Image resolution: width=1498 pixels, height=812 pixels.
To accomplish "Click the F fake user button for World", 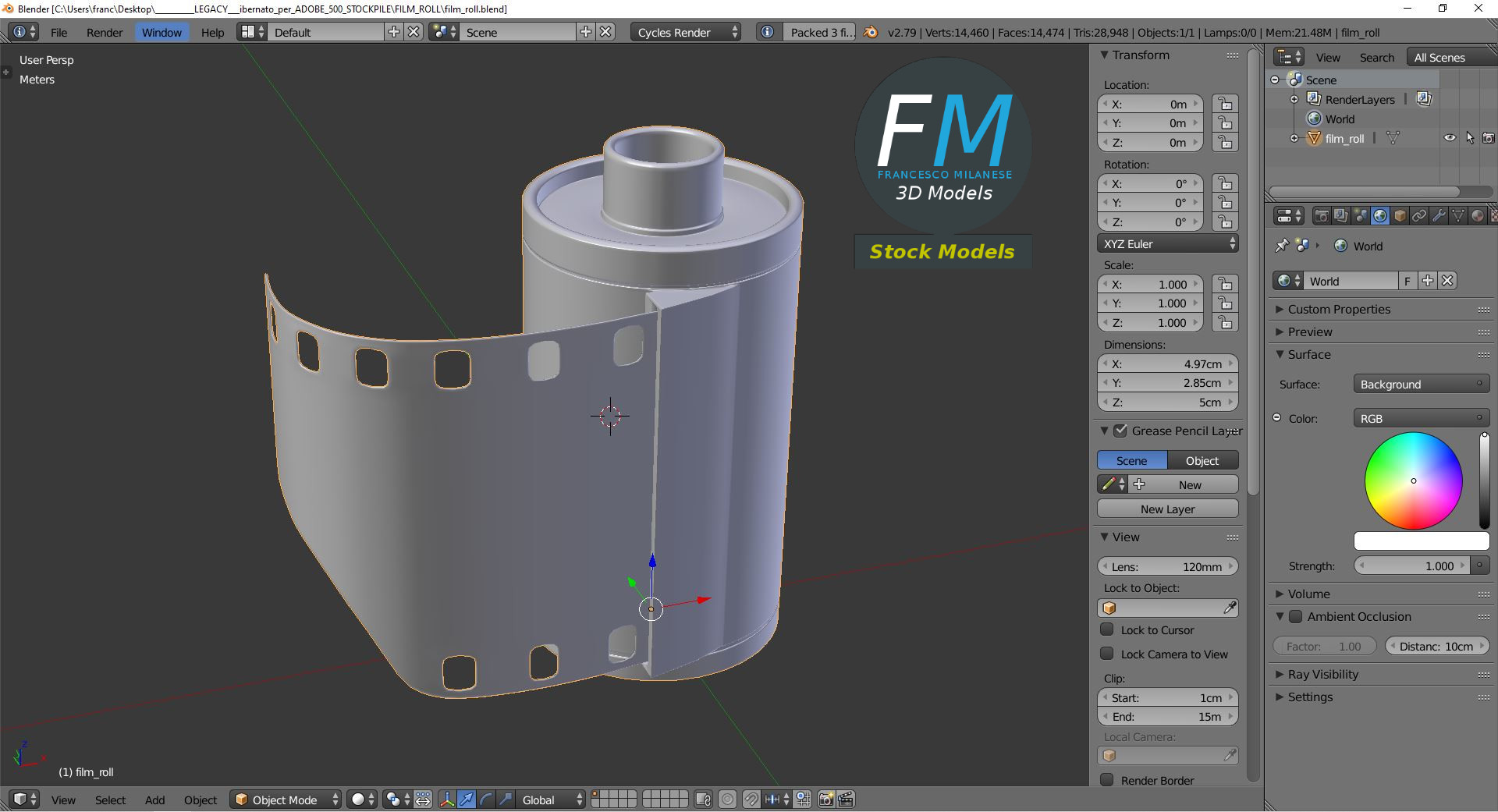I will [x=1407, y=281].
